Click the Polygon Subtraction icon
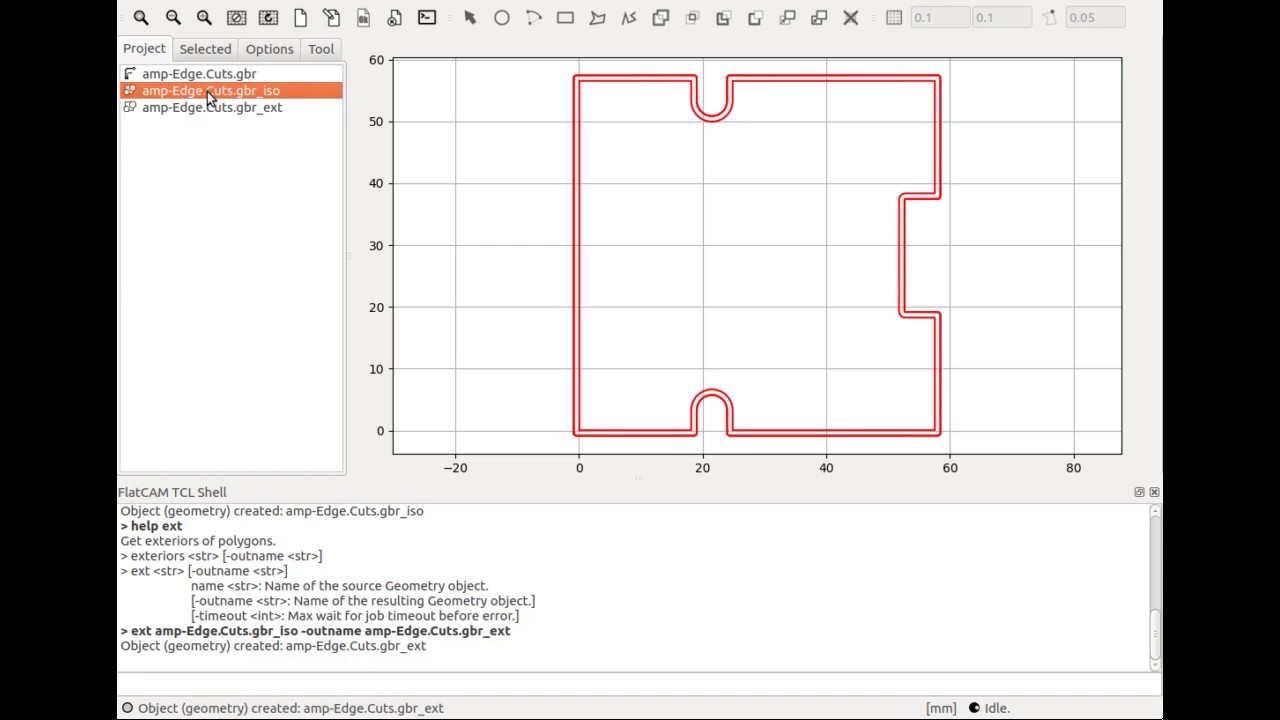Screen dimensions: 1280x720 pos(724,17)
